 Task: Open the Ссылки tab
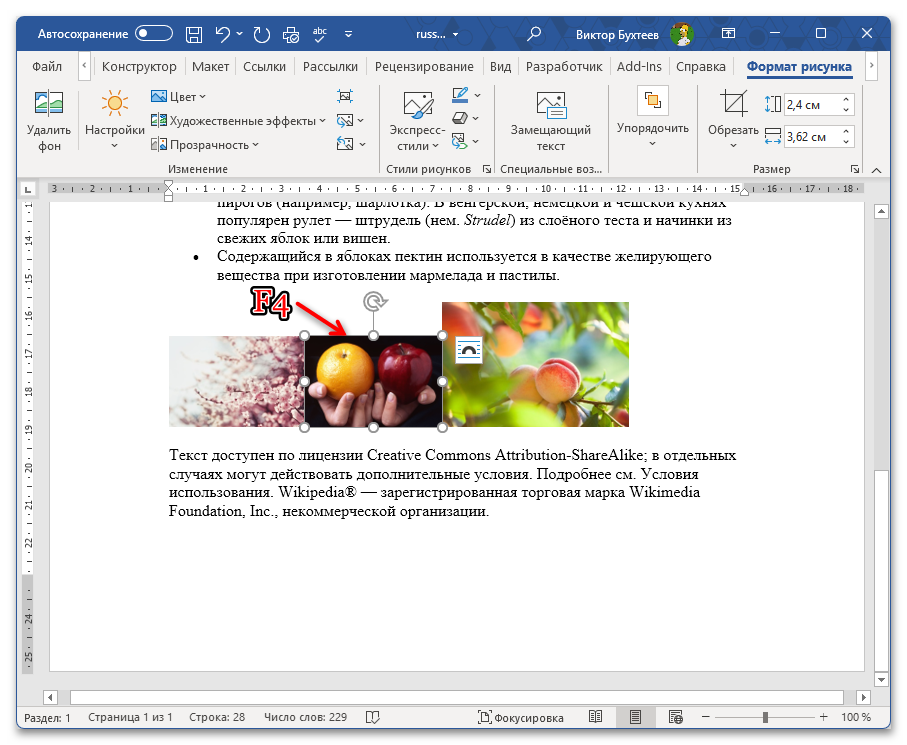pyautogui.click(x=264, y=67)
